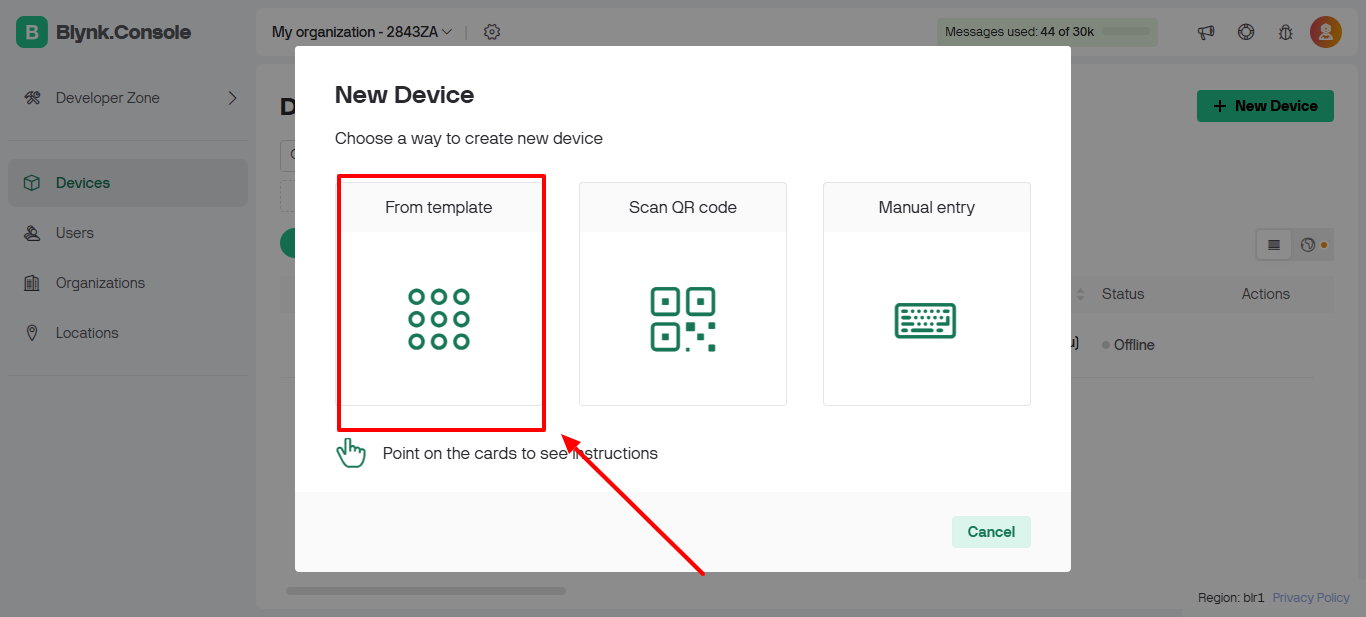Image resolution: width=1366 pixels, height=617 pixels.
Task: Click the Actions column header
Action: (1266, 294)
